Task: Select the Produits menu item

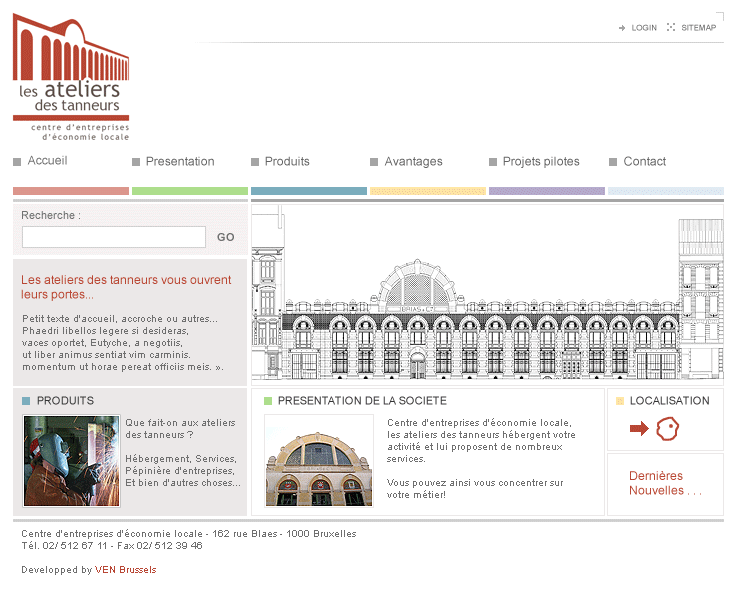Action: click(287, 162)
